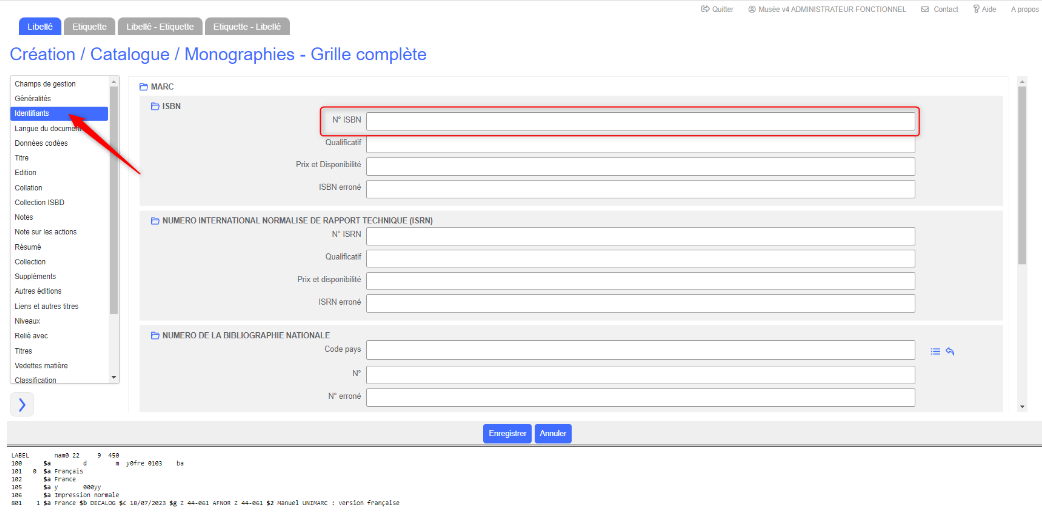
Task: Click the main form vertical scrollbar
Action: pos(1021,175)
